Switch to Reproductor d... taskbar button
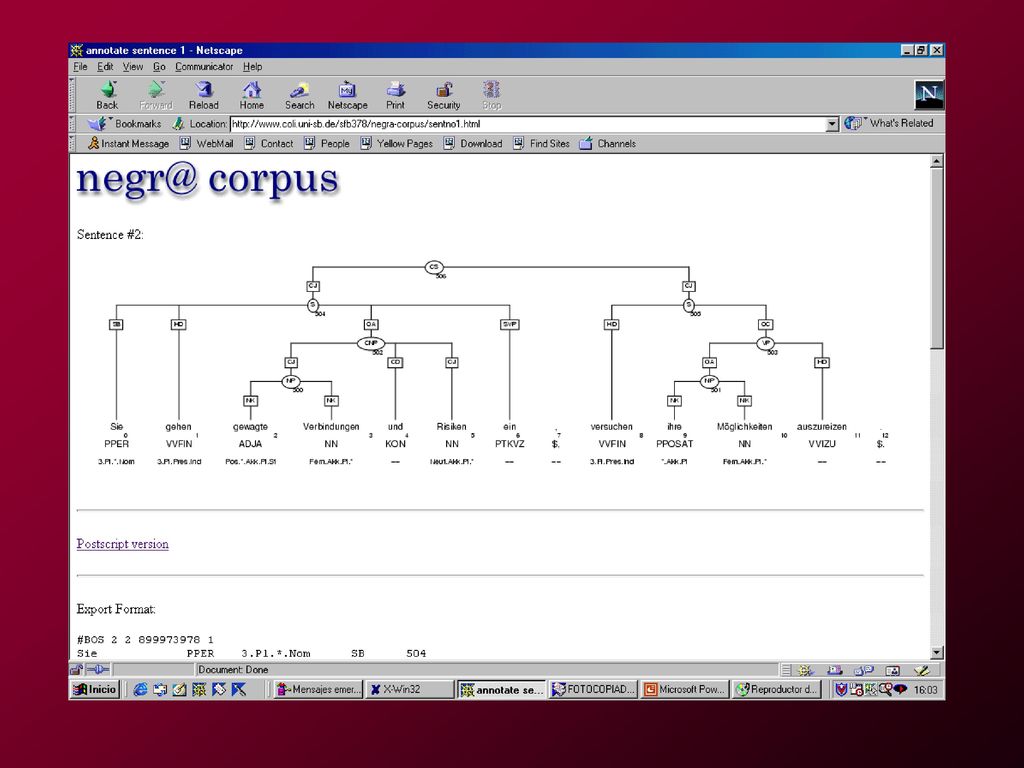This screenshot has width=1024, height=768. coord(776,690)
